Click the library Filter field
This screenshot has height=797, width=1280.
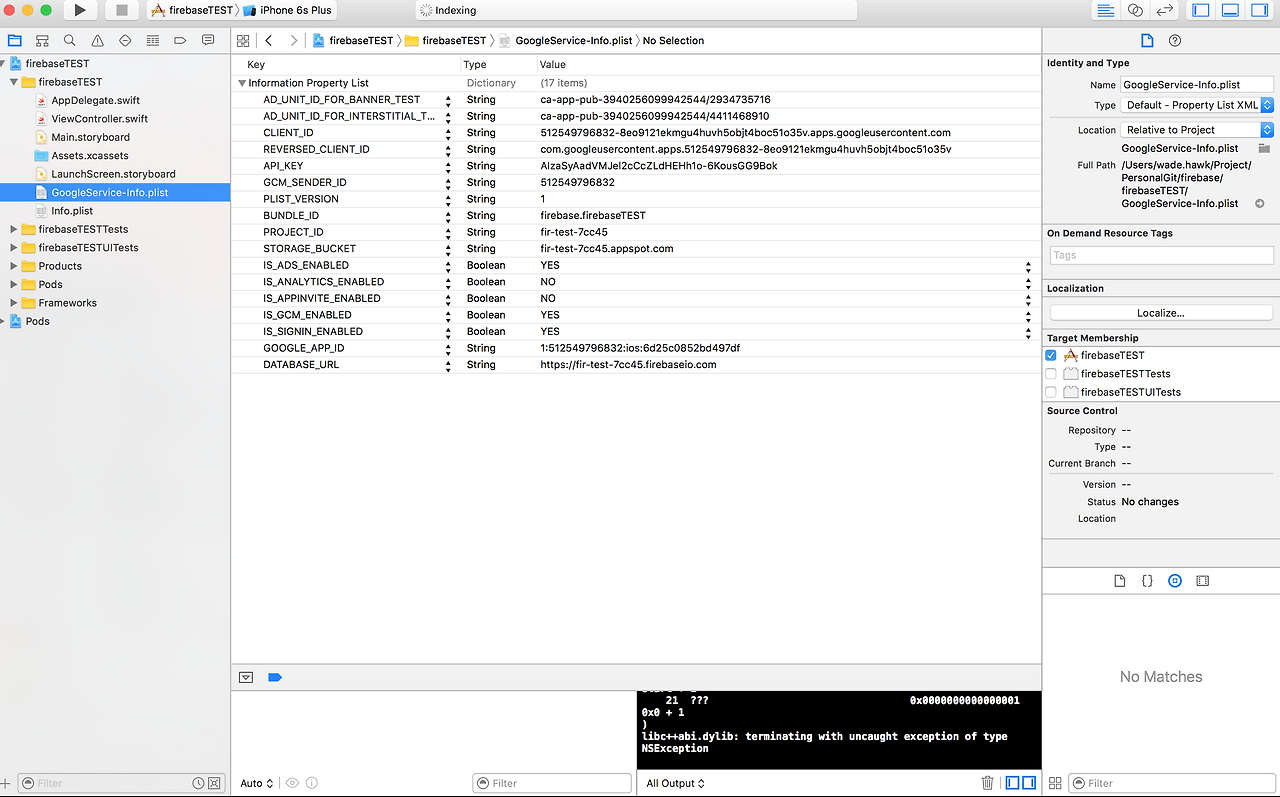(x=1170, y=783)
